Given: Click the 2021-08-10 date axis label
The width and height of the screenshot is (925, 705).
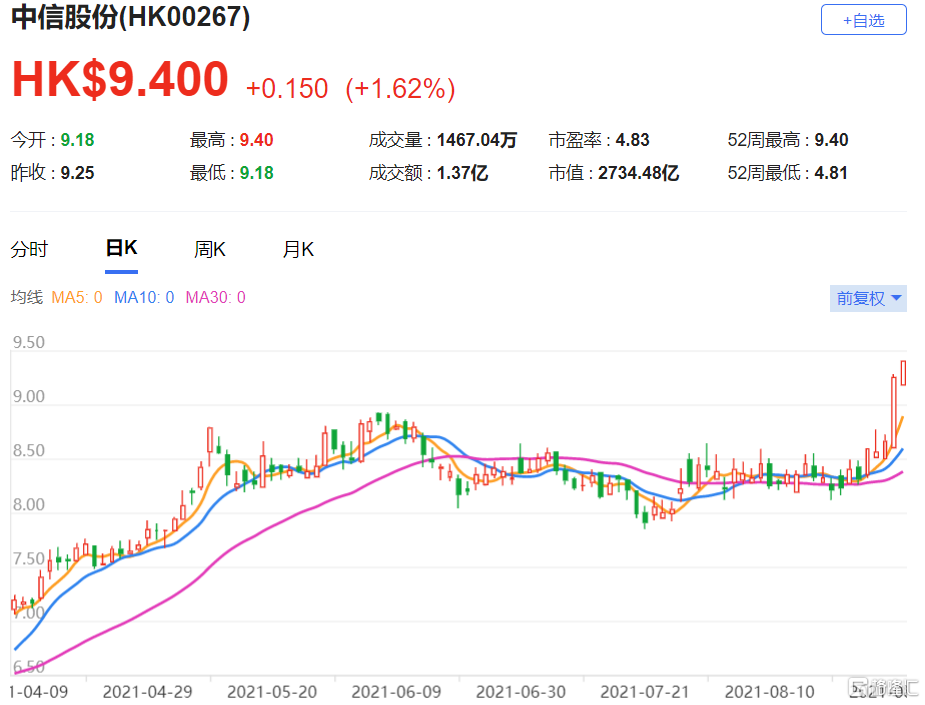Looking at the screenshot, I should coord(769,691).
